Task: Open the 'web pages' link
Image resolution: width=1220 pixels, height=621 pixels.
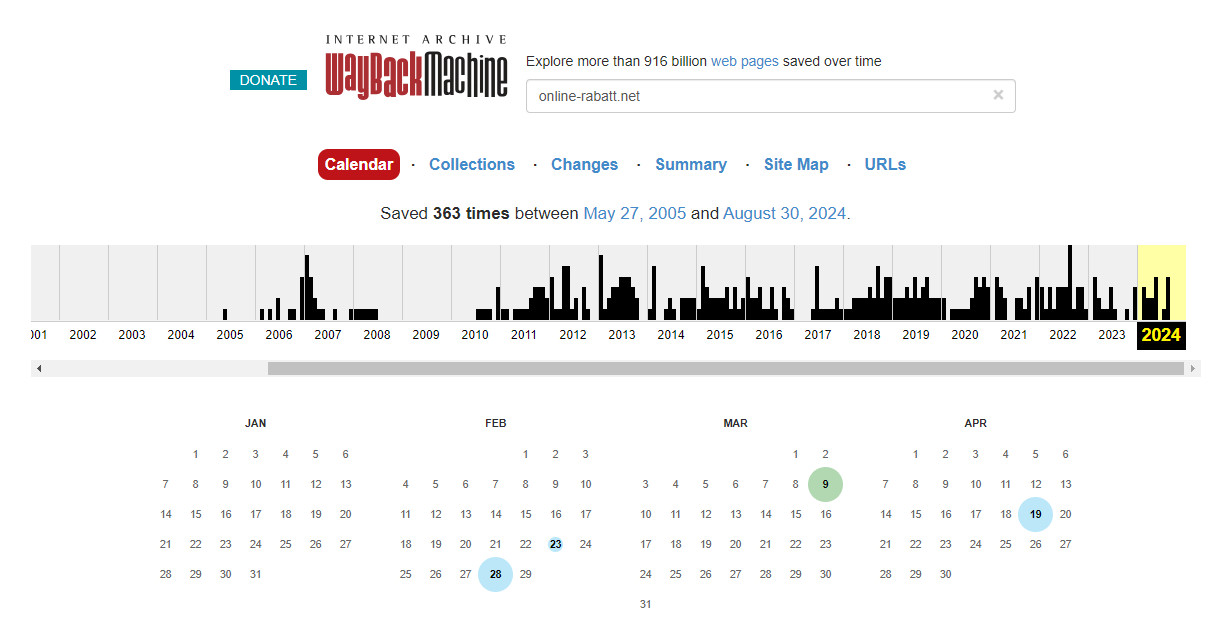Action: (x=744, y=61)
